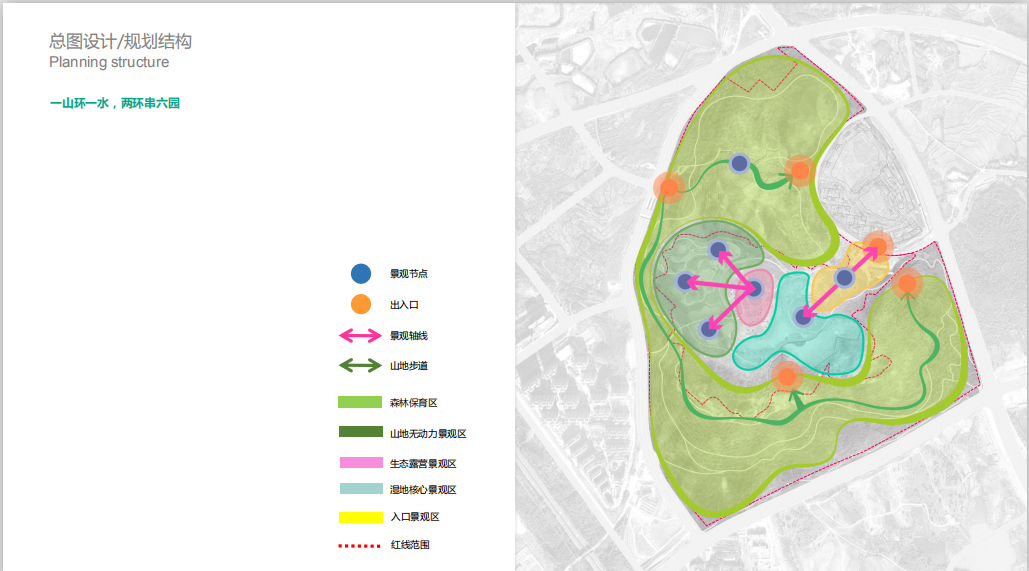The width and height of the screenshot is (1029, 571).
Task: Pick the teal 湿地核心景观区 swatch
Action: point(362,489)
